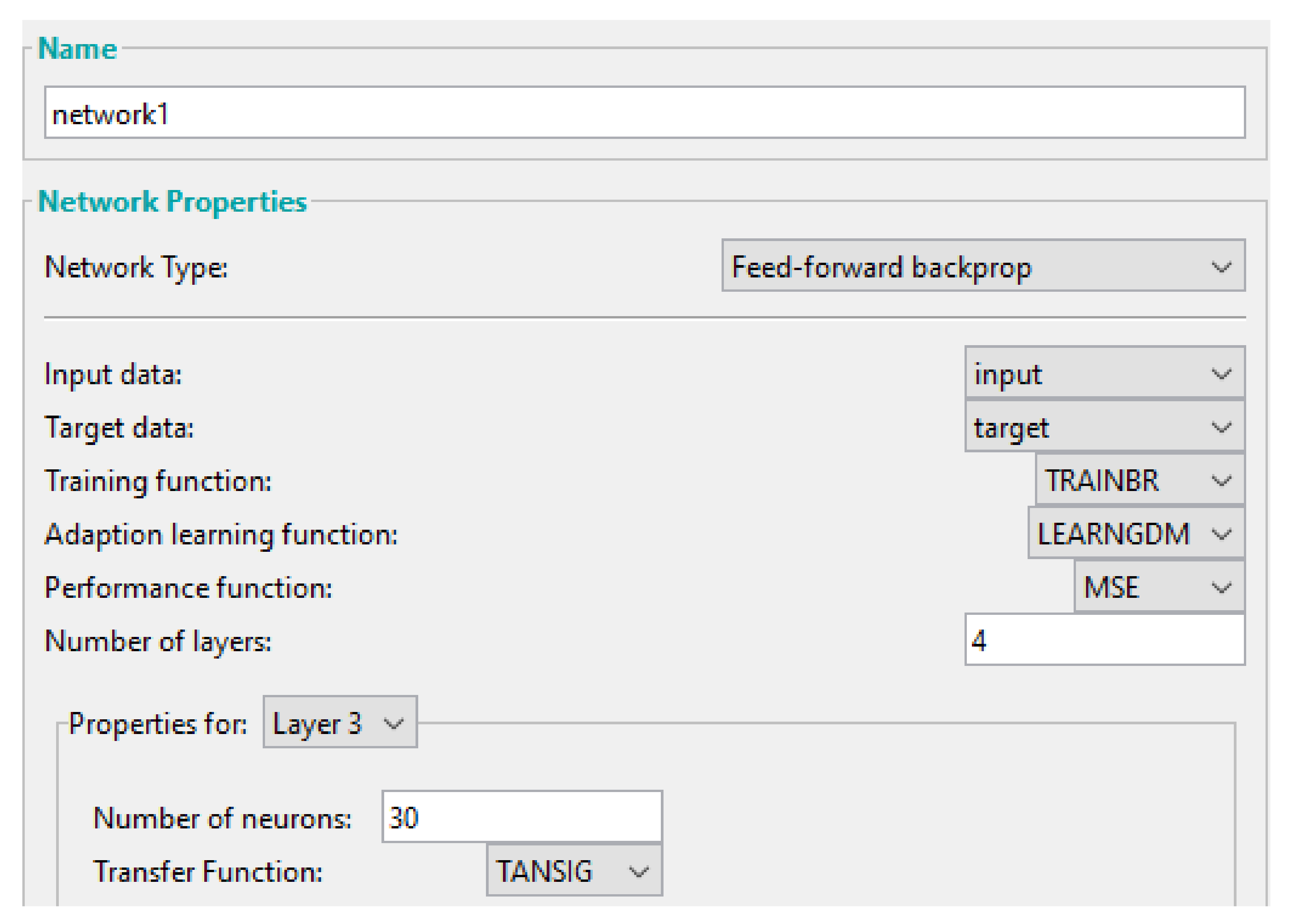The width and height of the screenshot is (1293, 924).
Task: Expand the LEARNGDM adaption learning dropdown
Action: (x=1136, y=534)
